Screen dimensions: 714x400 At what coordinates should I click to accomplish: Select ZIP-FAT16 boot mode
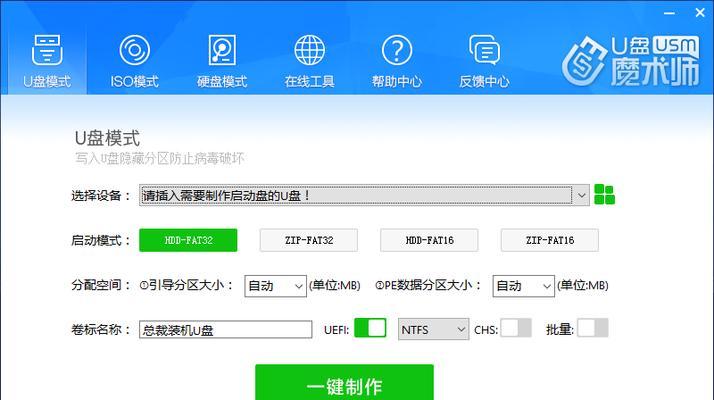coord(550,240)
